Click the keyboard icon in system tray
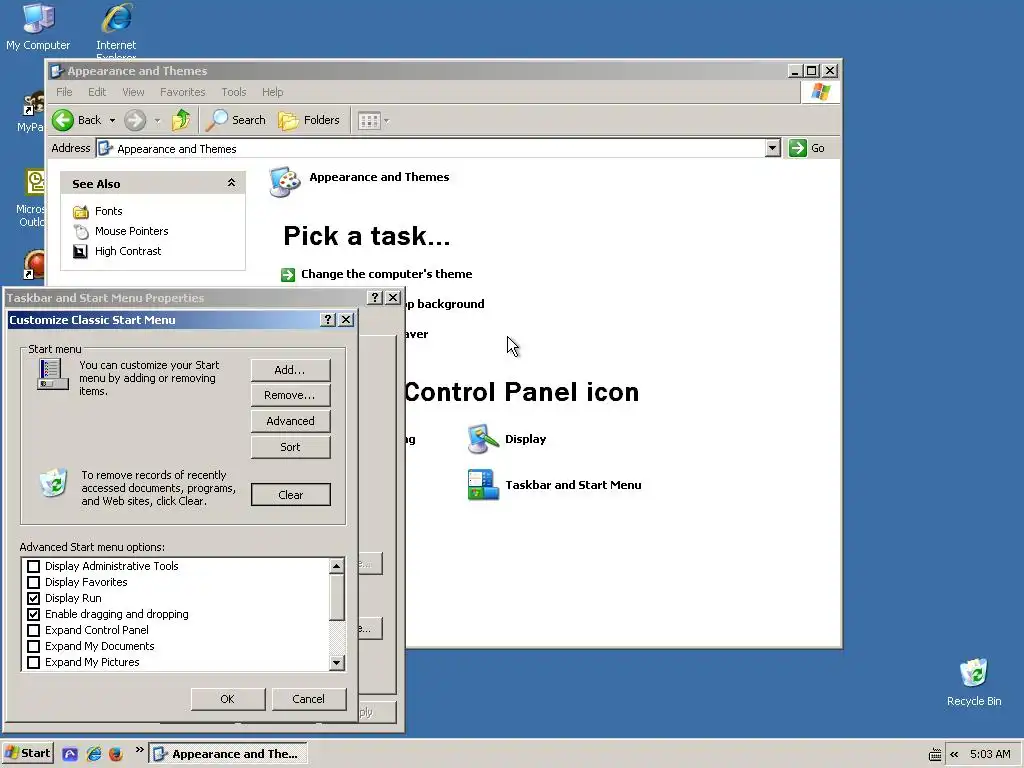Viewport: 1024px width, 768px height. tap(935, 754)
